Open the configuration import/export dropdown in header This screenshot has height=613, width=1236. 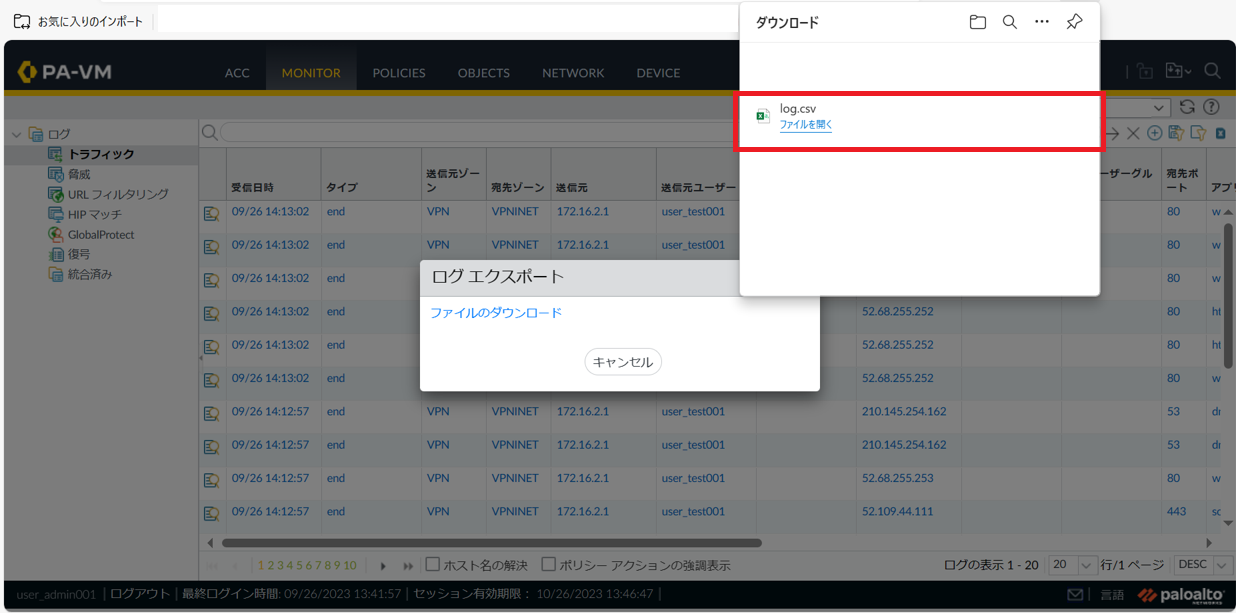(1178, 72)
